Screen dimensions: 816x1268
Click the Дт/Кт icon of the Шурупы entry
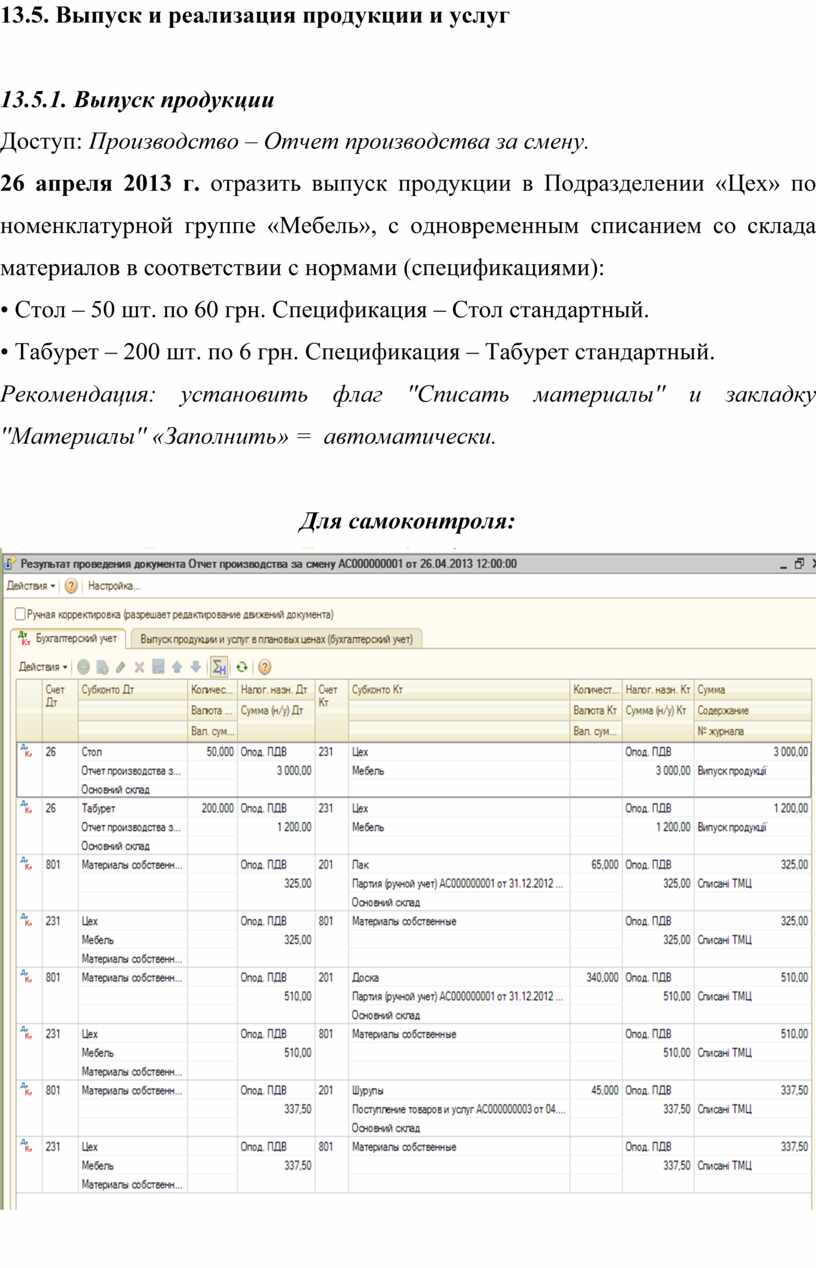pyautogui.click(x=26, y=1090)
